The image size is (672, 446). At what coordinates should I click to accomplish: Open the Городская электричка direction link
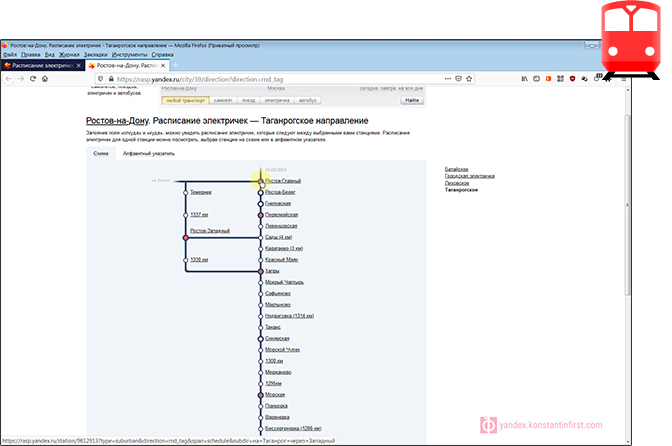470,176
